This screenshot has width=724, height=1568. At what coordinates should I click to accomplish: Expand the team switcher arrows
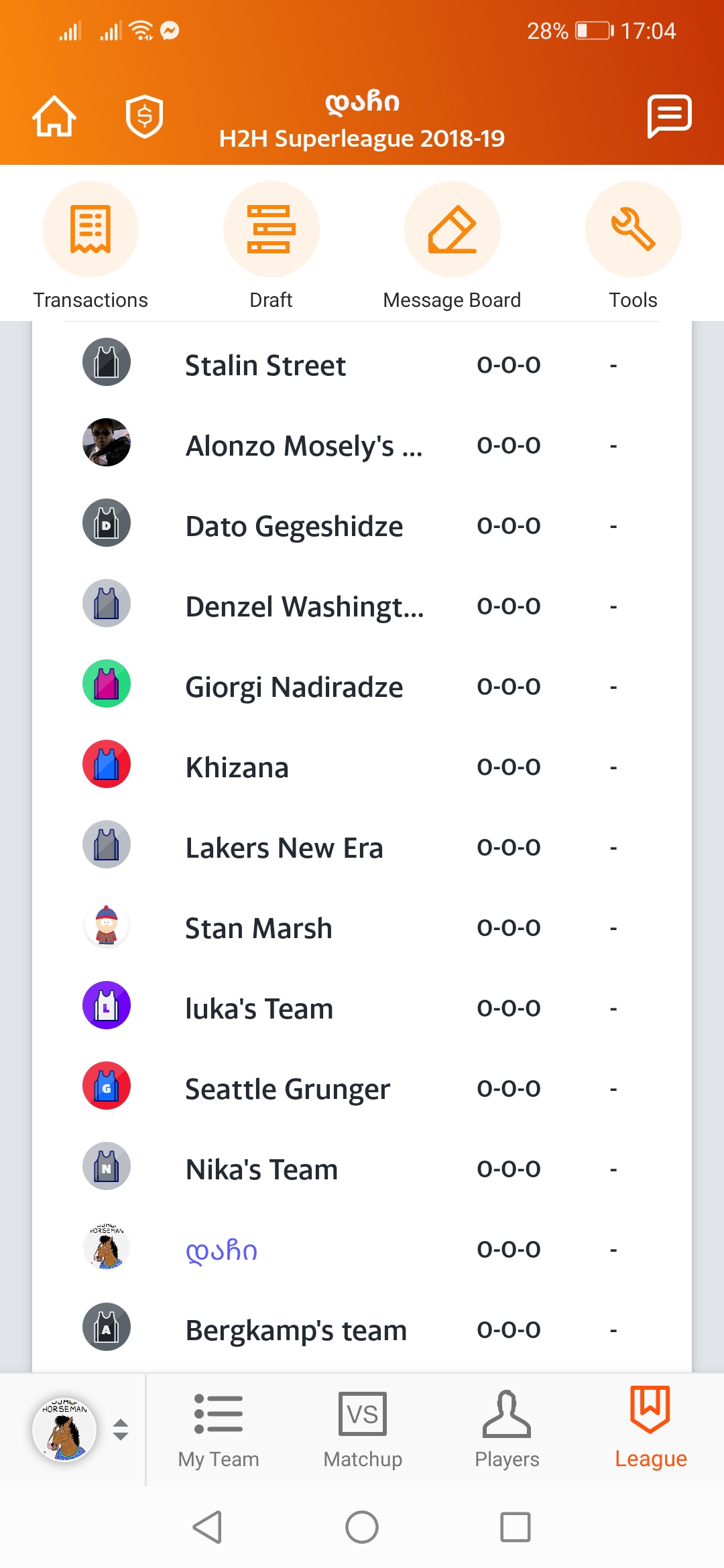pyautogui.click(x=121, y=1429)
